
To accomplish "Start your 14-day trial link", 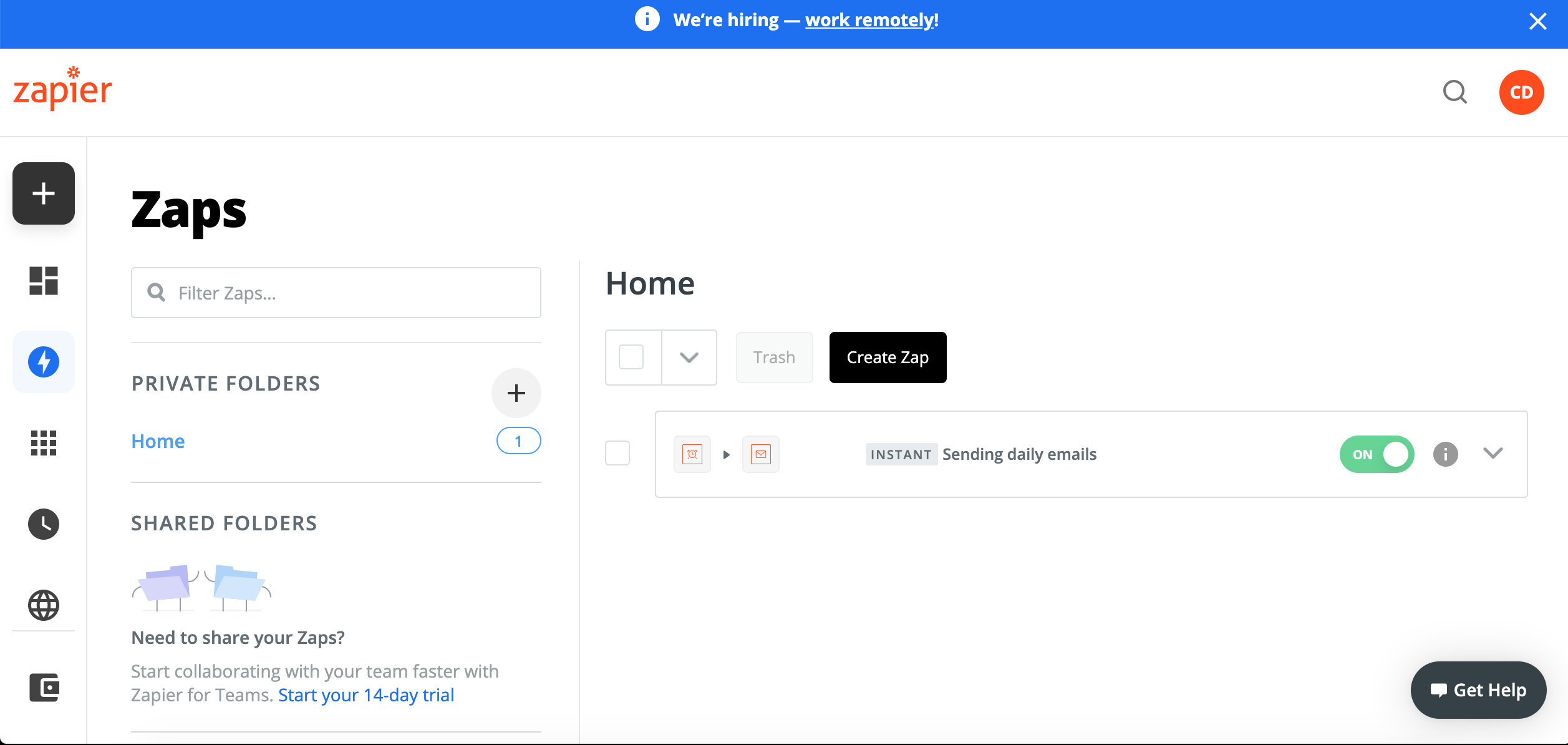I will coord(366,695).
